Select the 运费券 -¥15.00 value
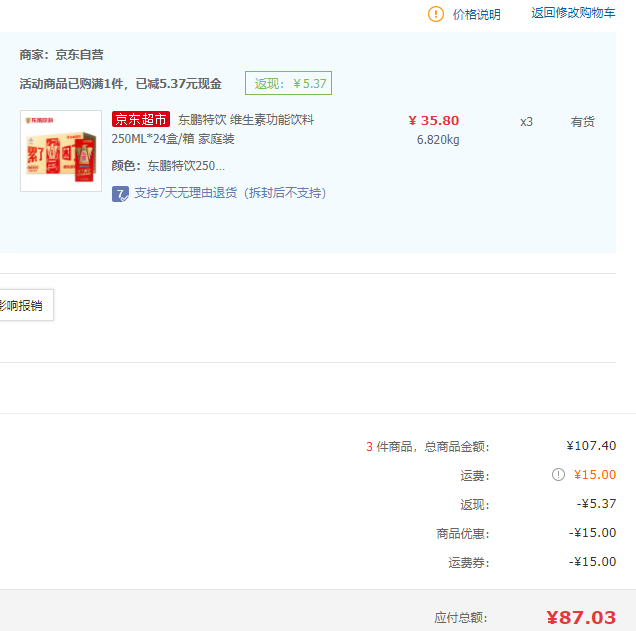This screenshot has width=636, height=631. (x=592, y=562)
